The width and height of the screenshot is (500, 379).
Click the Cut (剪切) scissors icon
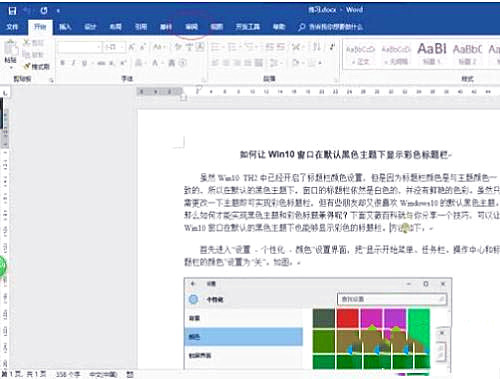[x=27, y=43]
